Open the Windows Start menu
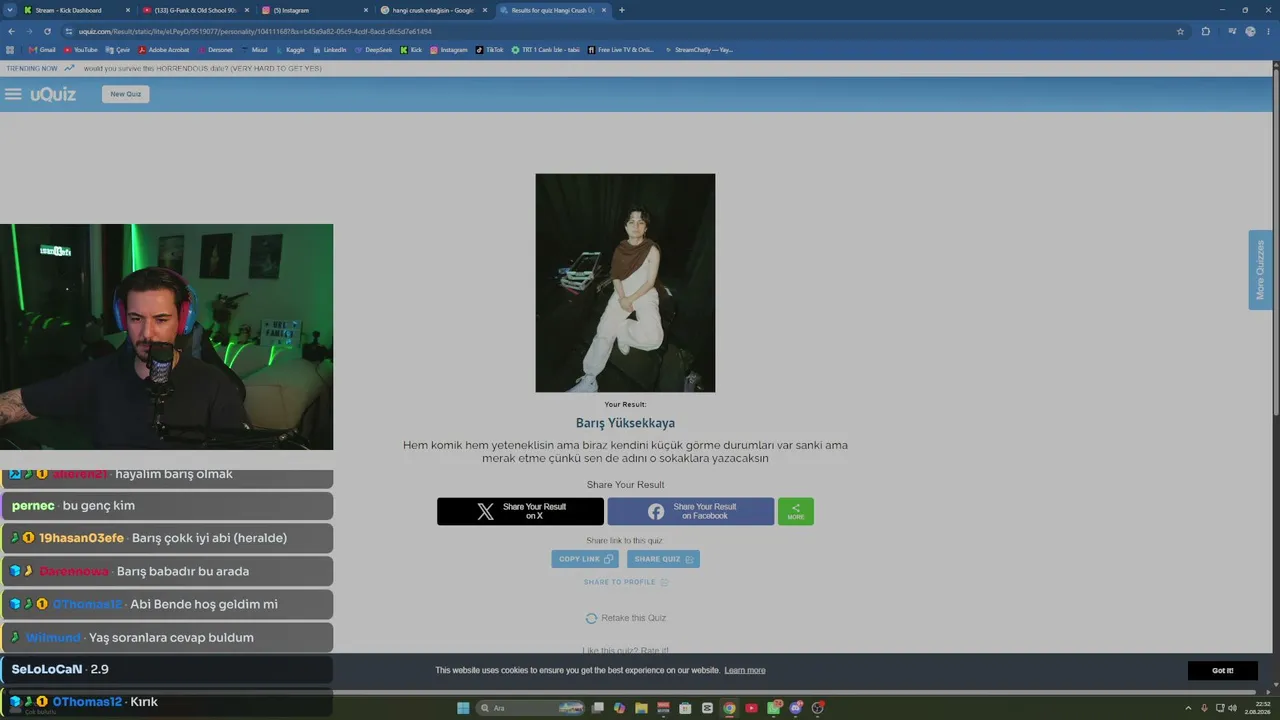This screenshot has height=720, width=1280. (463, 708)
